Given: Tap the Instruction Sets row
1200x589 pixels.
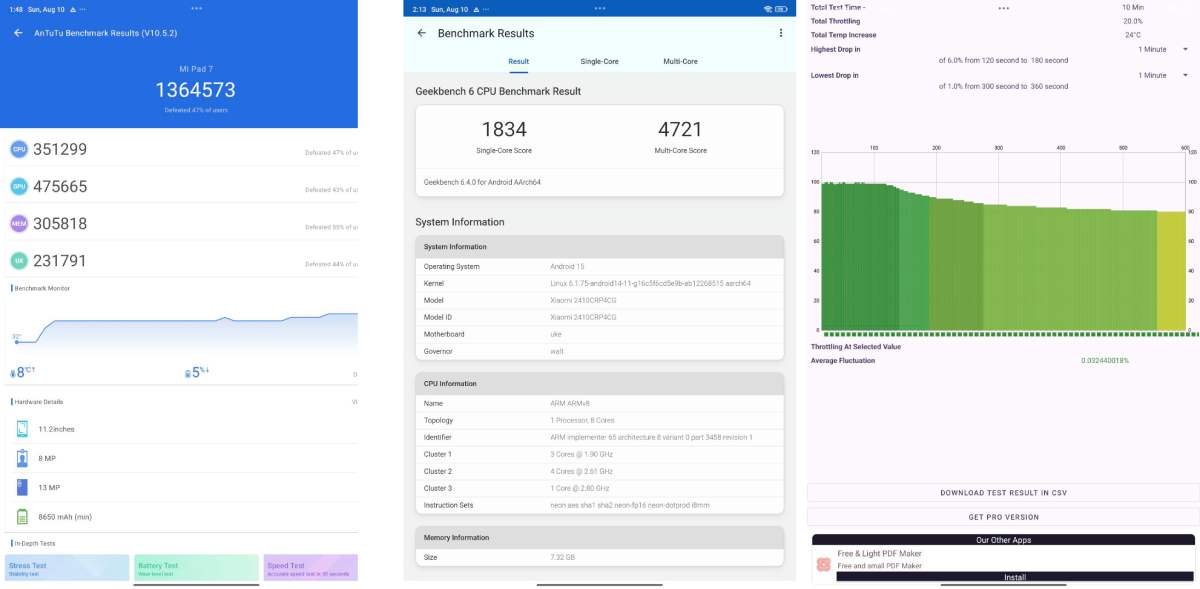Looking at the screenshot, I should (599, 505).
